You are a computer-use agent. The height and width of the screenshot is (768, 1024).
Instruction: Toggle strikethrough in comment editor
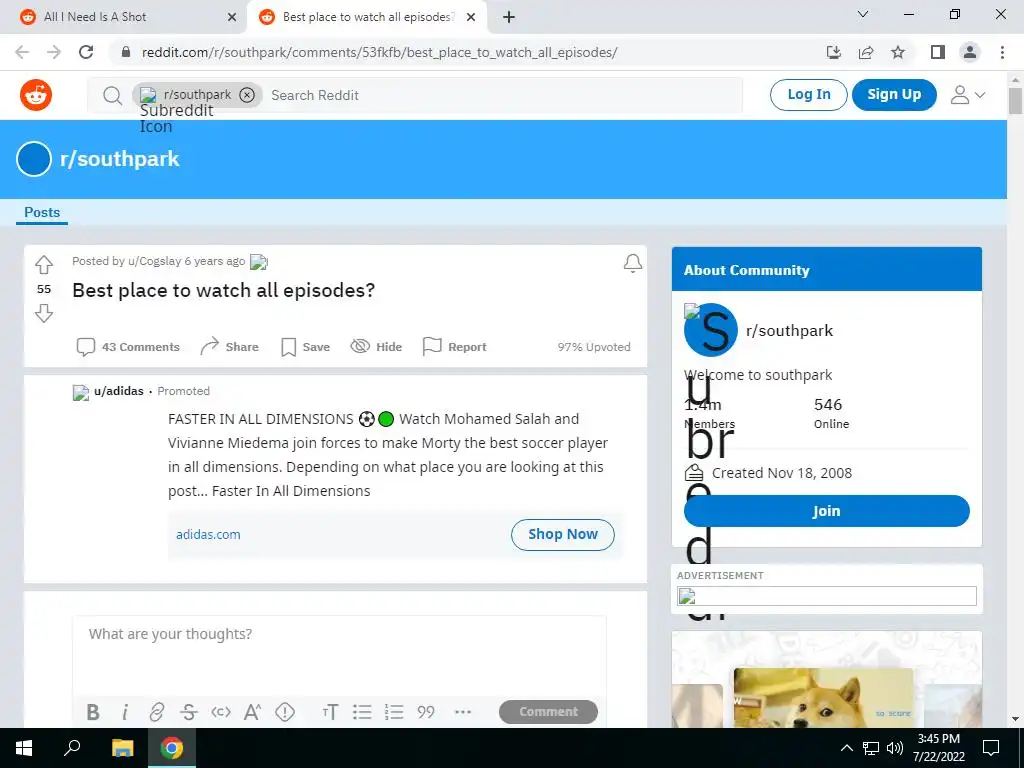pos(189,712)
